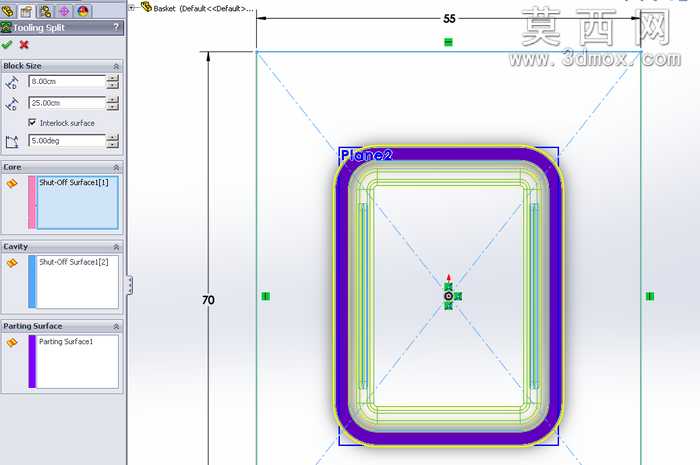The width and height of the screenshot is (700, 465).
Task: Increase the 25.00cm depth value
Action: coord(113,100)
